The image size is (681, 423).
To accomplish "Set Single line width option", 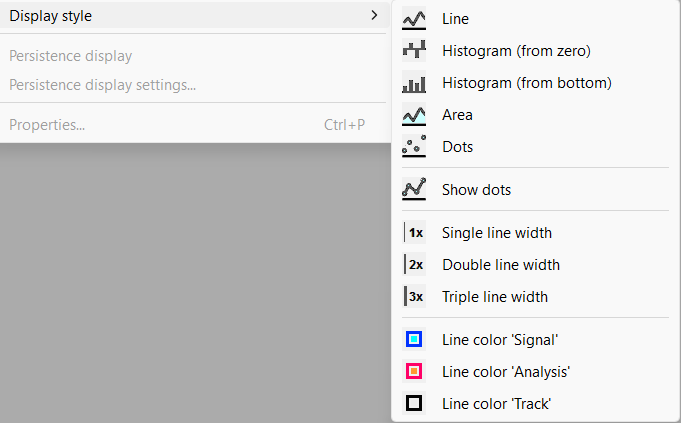I will 496,233.
